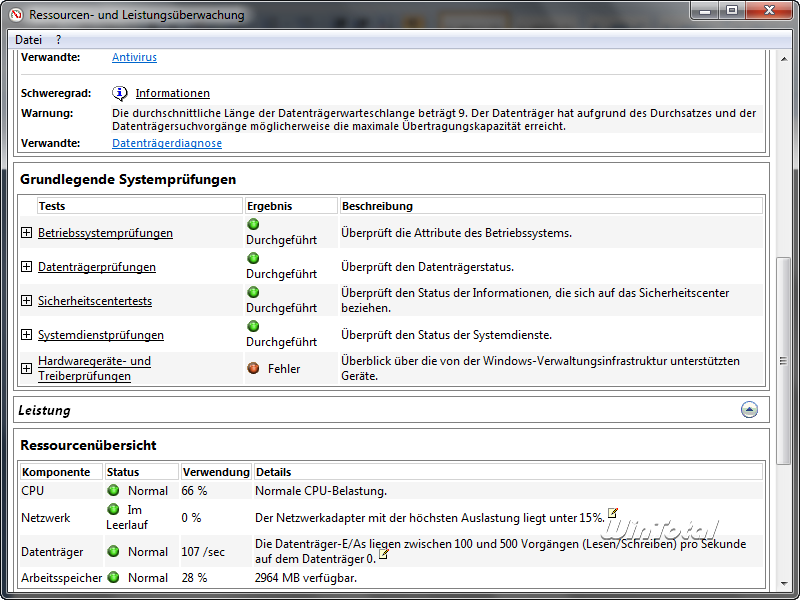Screen dimensions: 800x600
Task: Click the Details column header
Action: tap(508, 472)
